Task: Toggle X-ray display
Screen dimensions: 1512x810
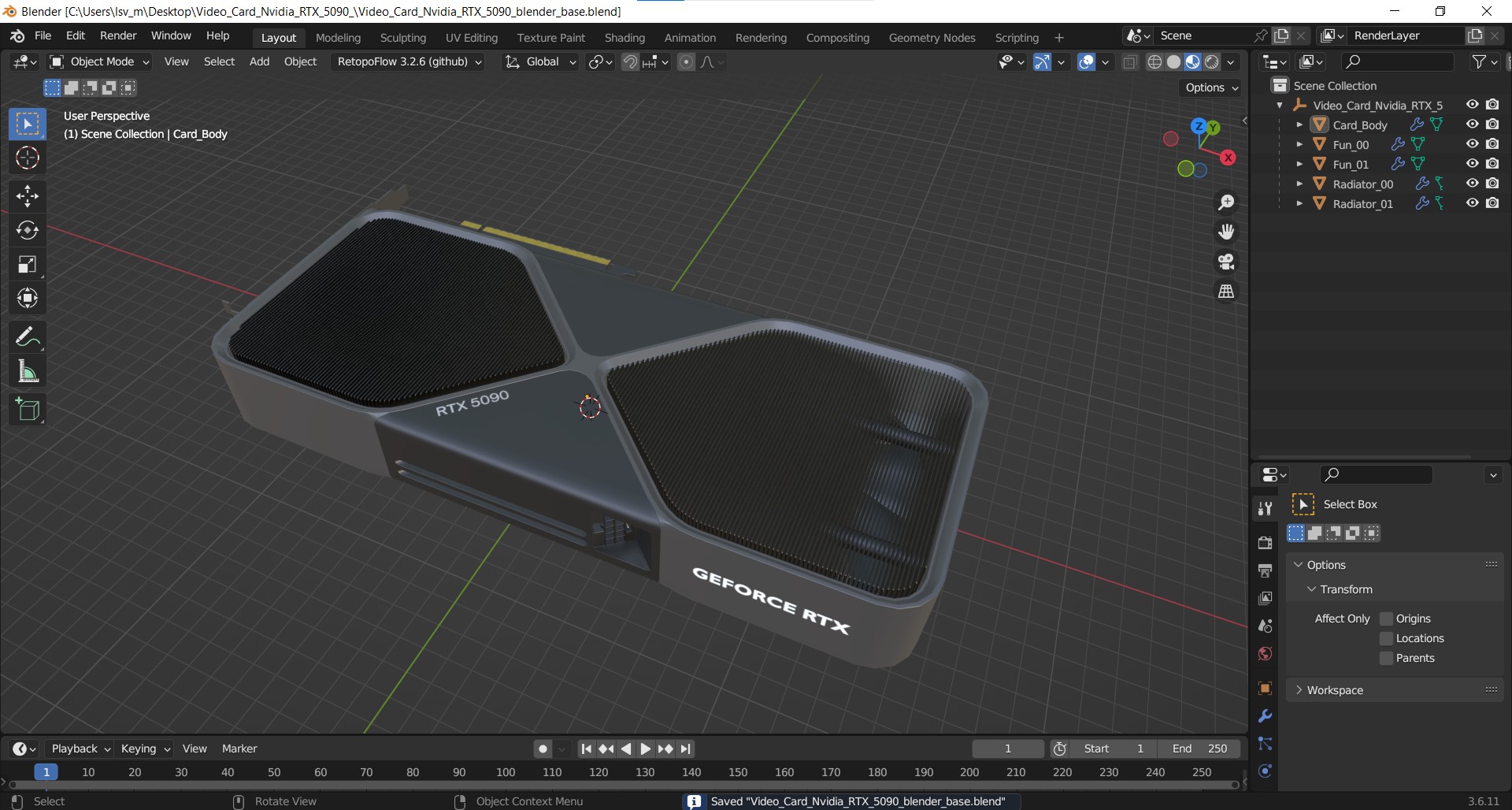Action: pos(1130,61)
